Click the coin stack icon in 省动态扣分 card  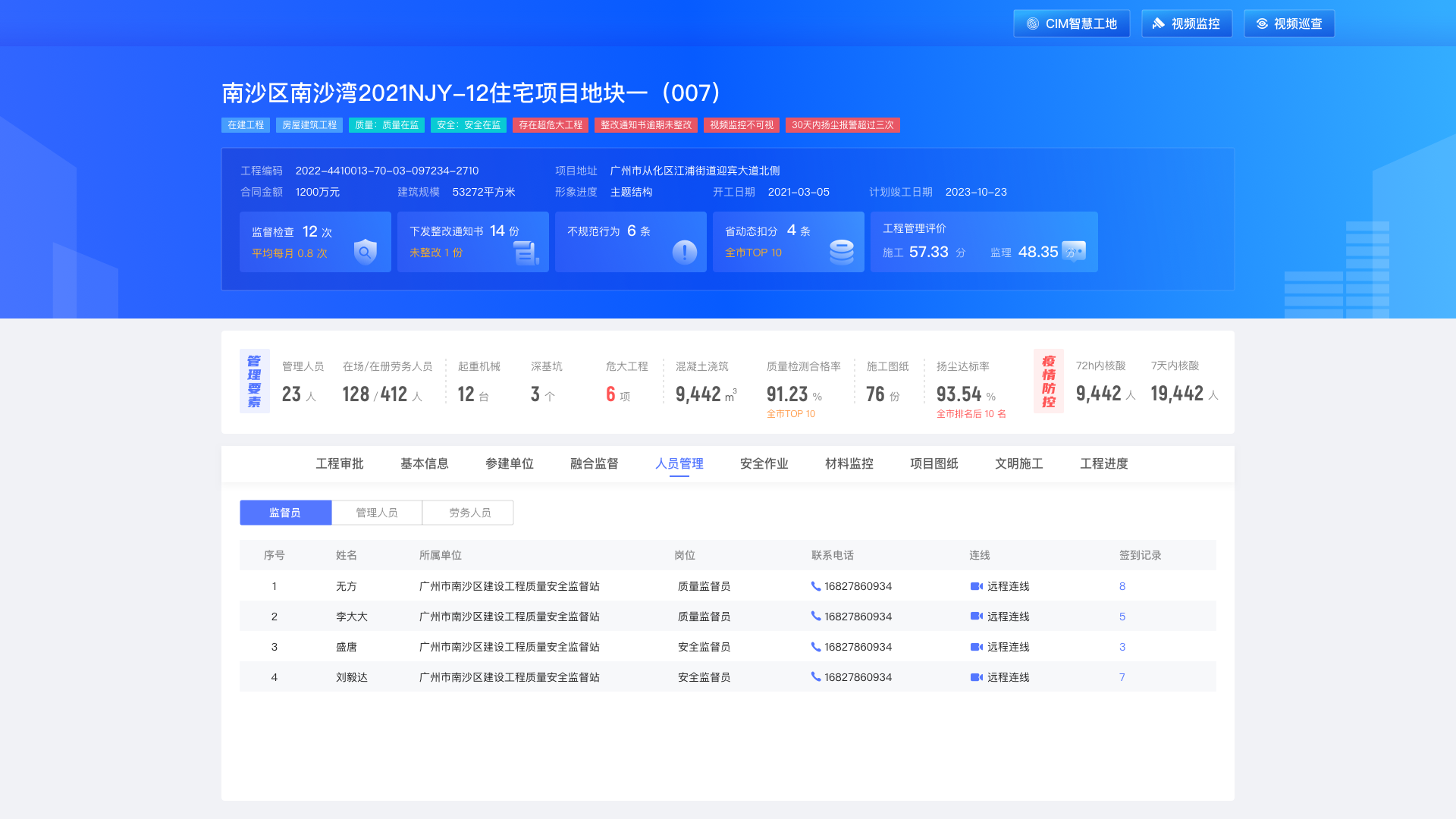pos(842,252)
